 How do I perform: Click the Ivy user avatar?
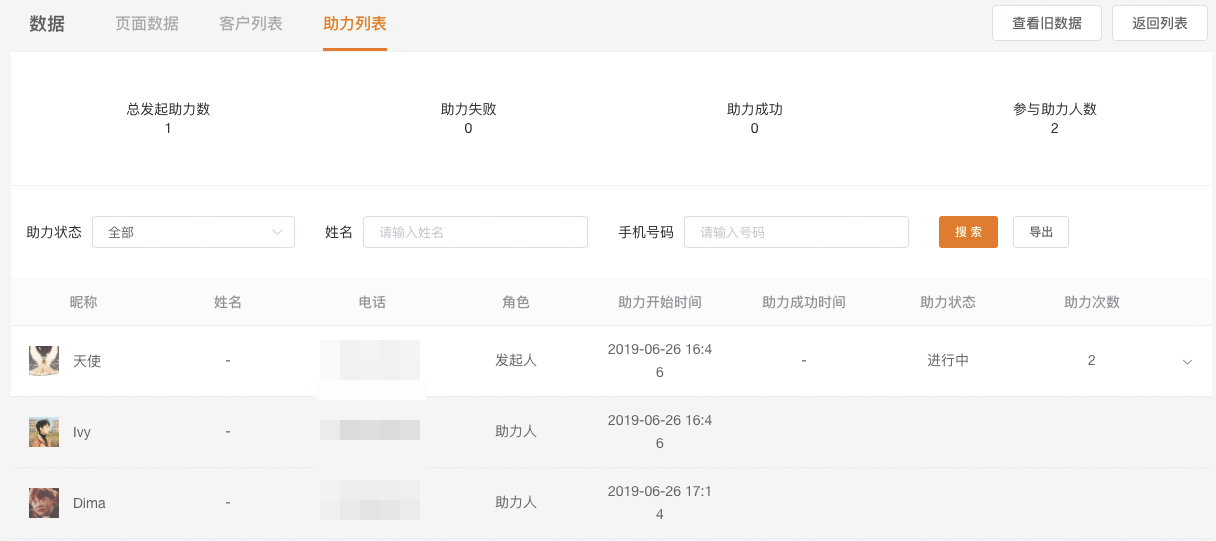point(44,432)
